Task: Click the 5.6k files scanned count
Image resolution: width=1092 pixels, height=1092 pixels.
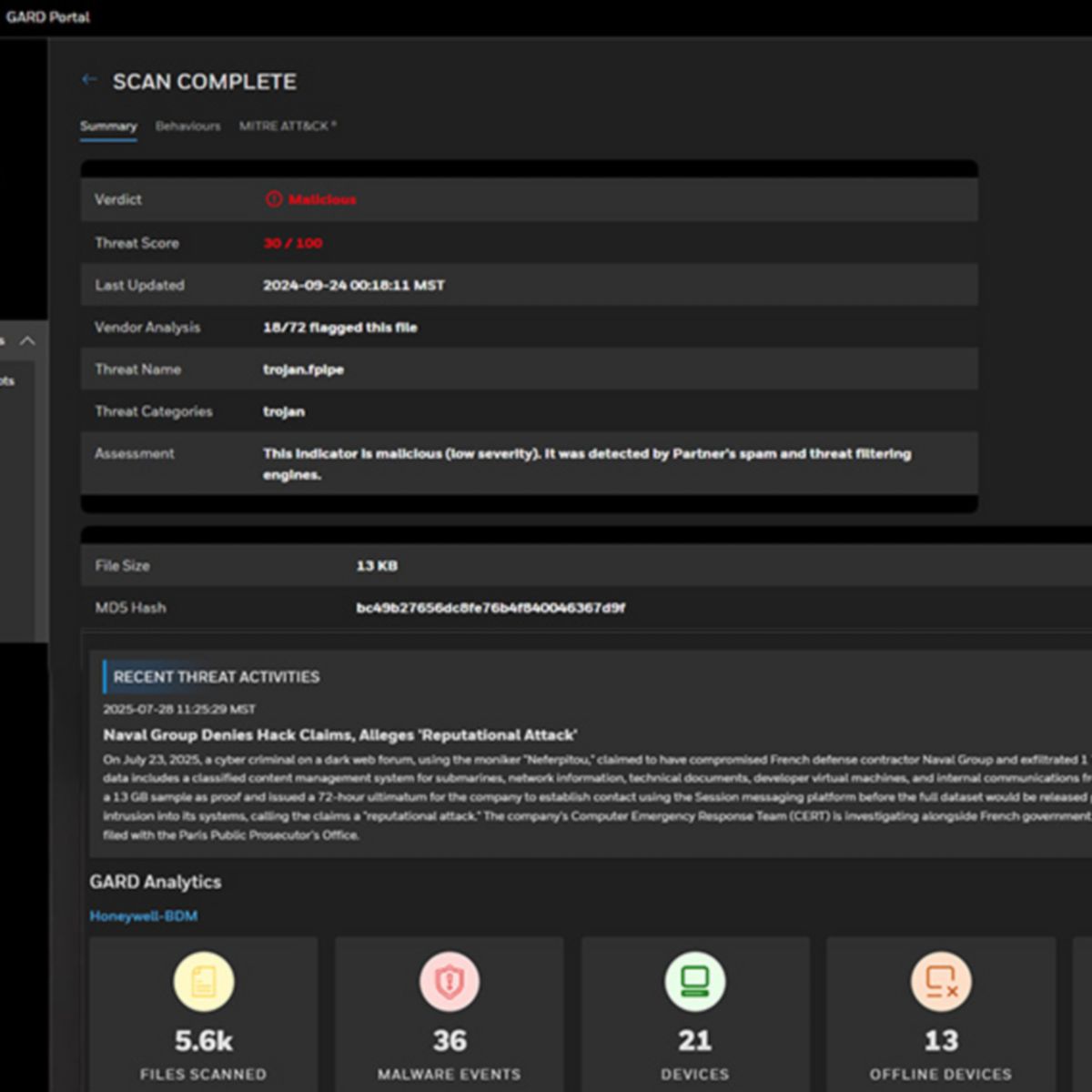Action: 204,1041
